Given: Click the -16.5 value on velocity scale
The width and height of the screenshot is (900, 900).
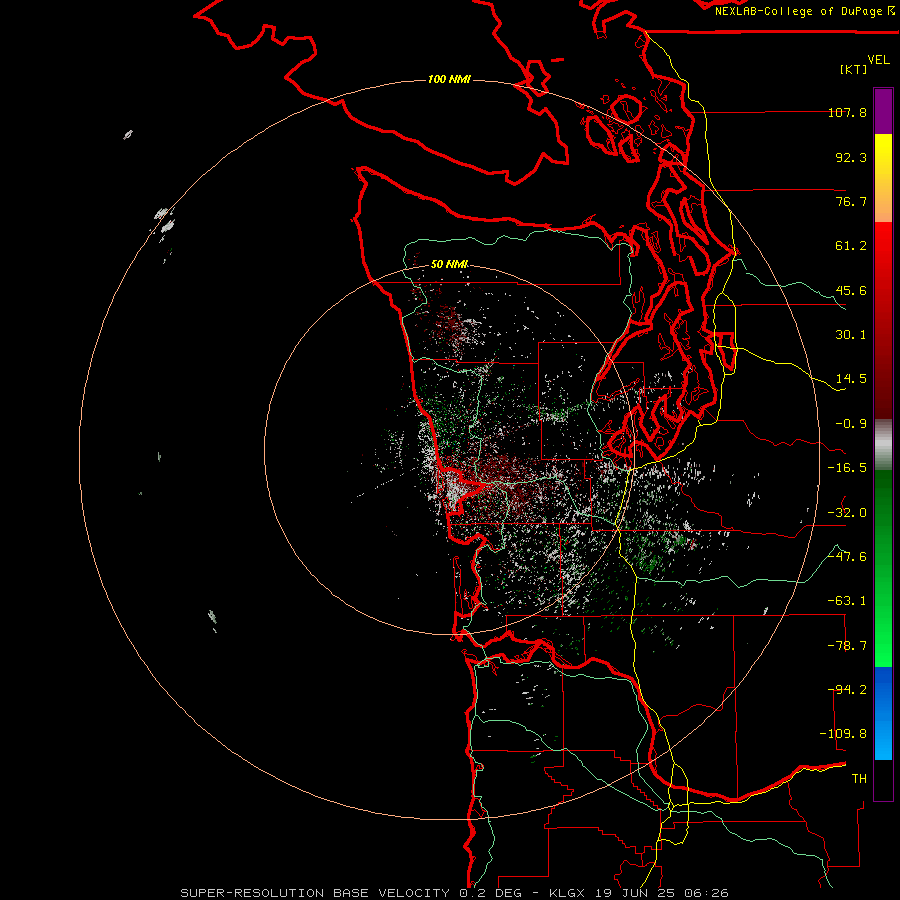Looking at the screenshot, I should (x=847, y=468).
